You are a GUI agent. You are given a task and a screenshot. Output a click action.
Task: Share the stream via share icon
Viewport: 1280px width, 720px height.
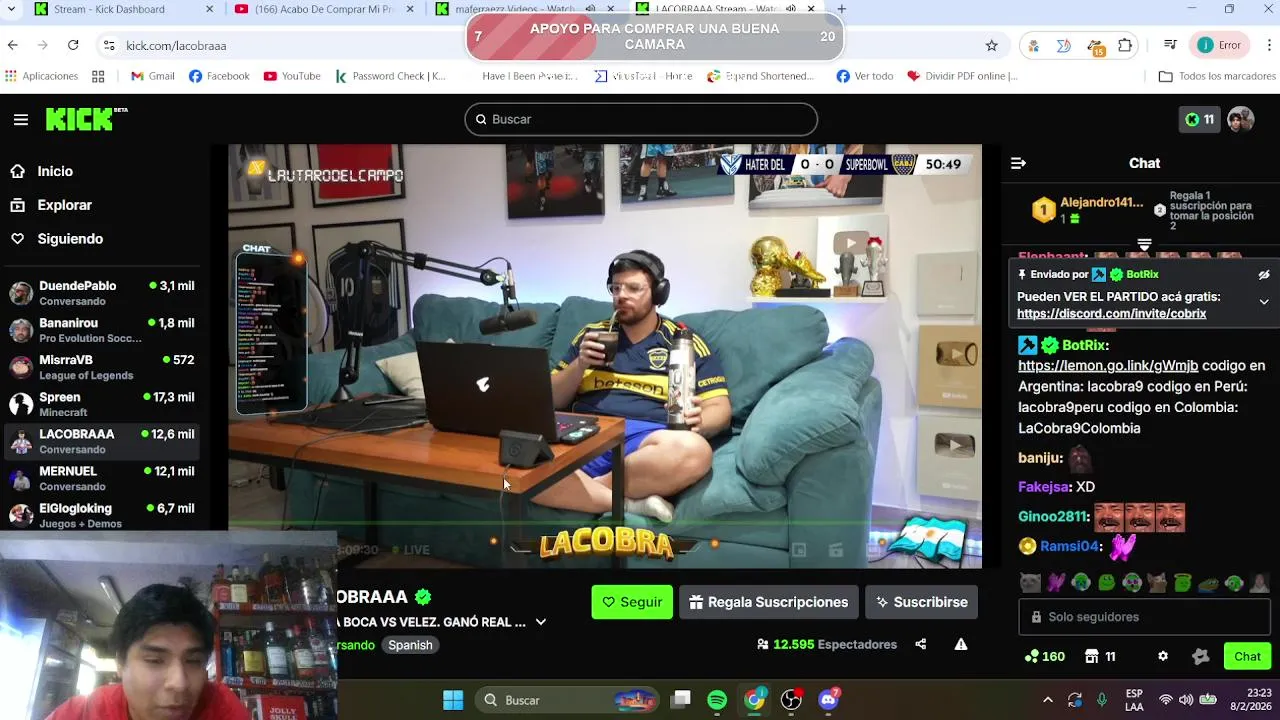pyautogui.click(x=920, y=645)
